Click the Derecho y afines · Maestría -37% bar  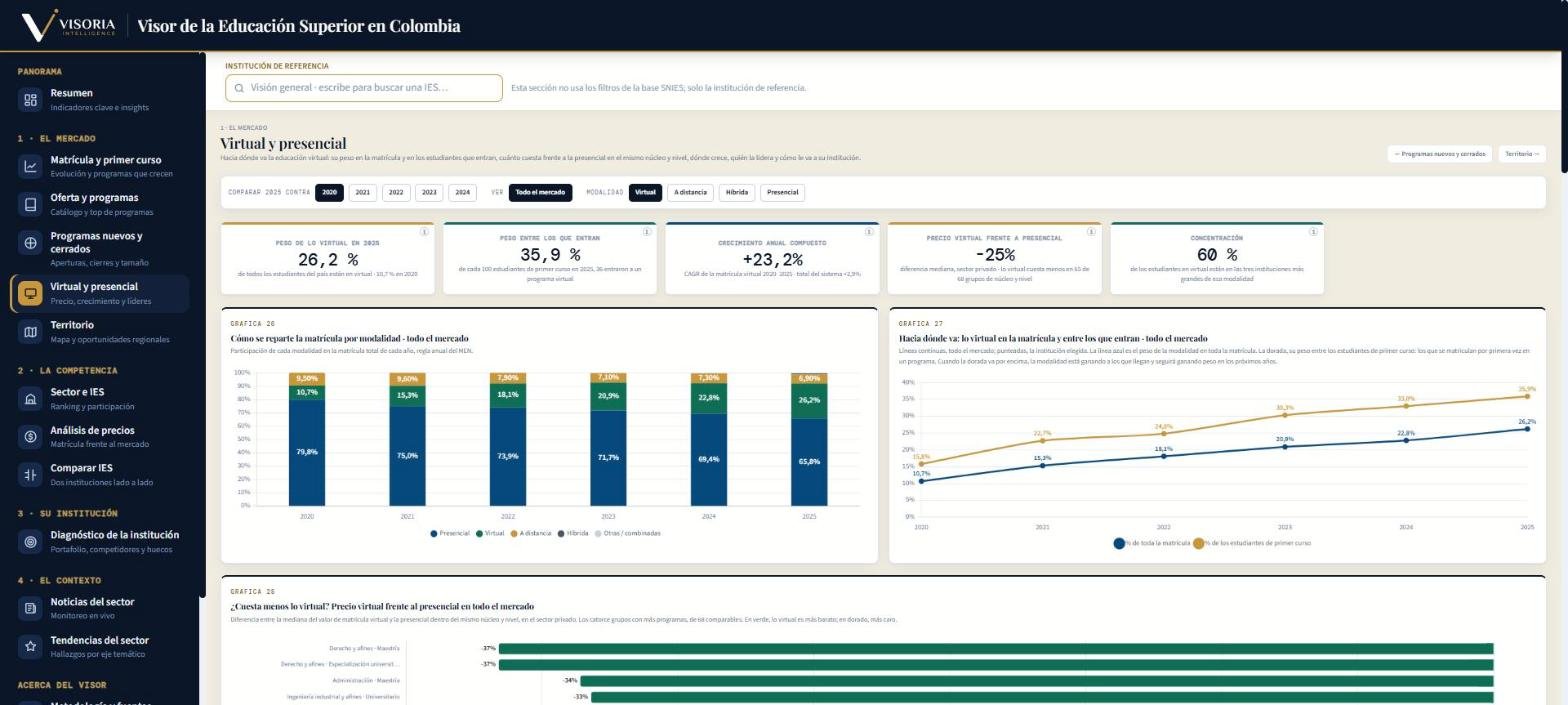pos(996,649)
